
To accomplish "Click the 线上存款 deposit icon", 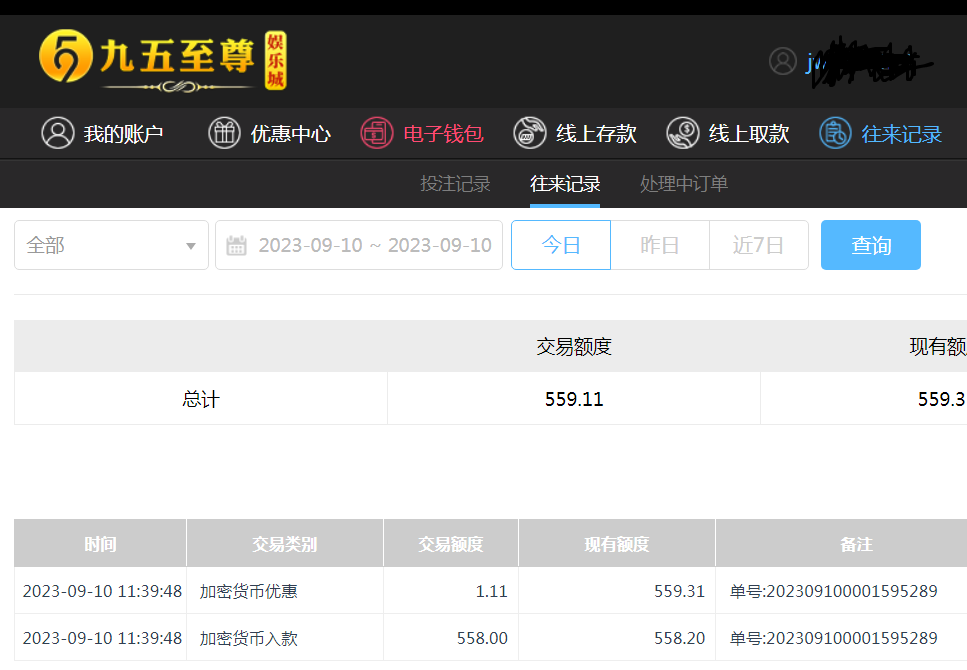I will point(530,133).
